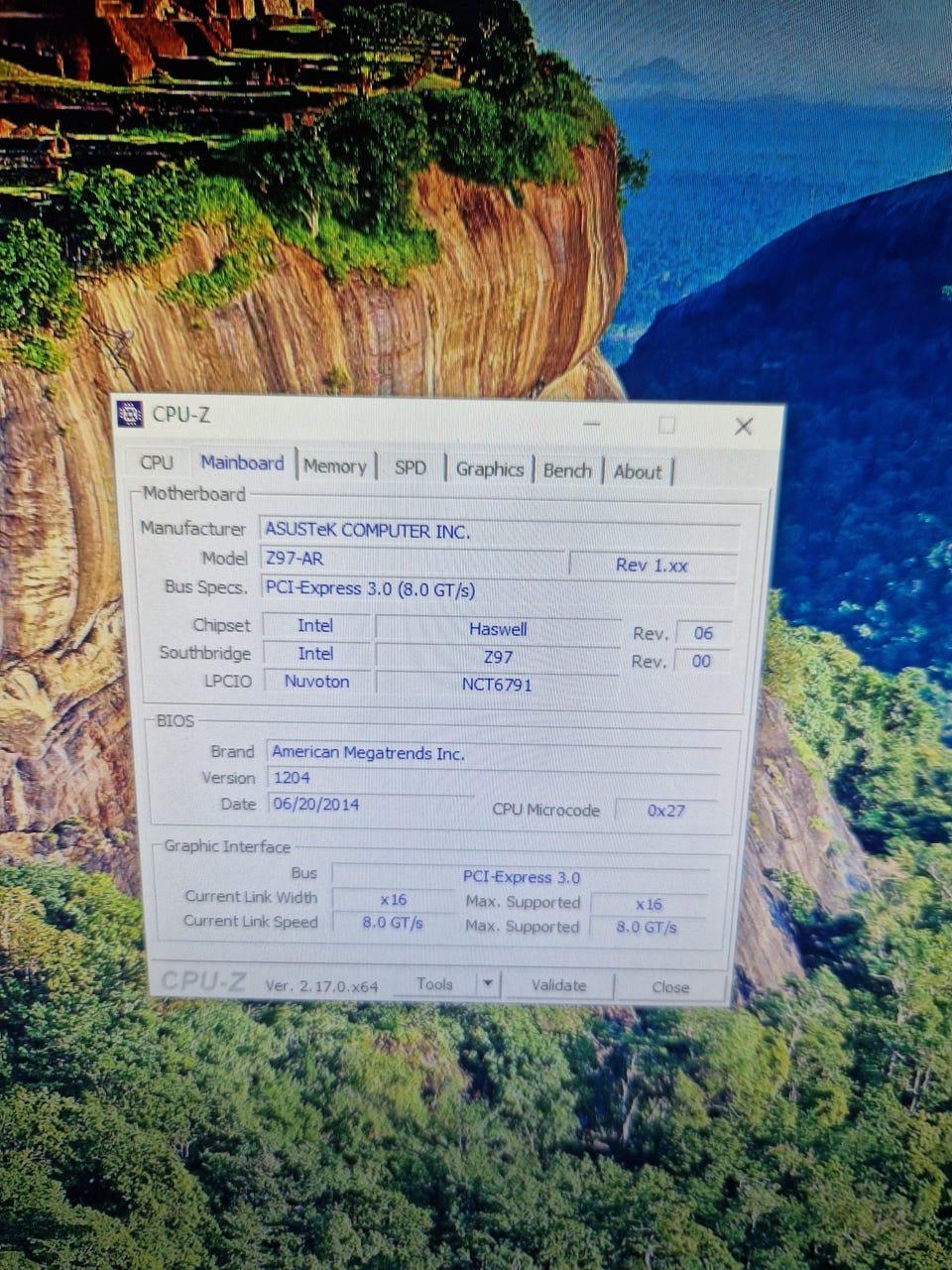Open the Memory tab
The image size is (952, 1270).
pos(335,466)
